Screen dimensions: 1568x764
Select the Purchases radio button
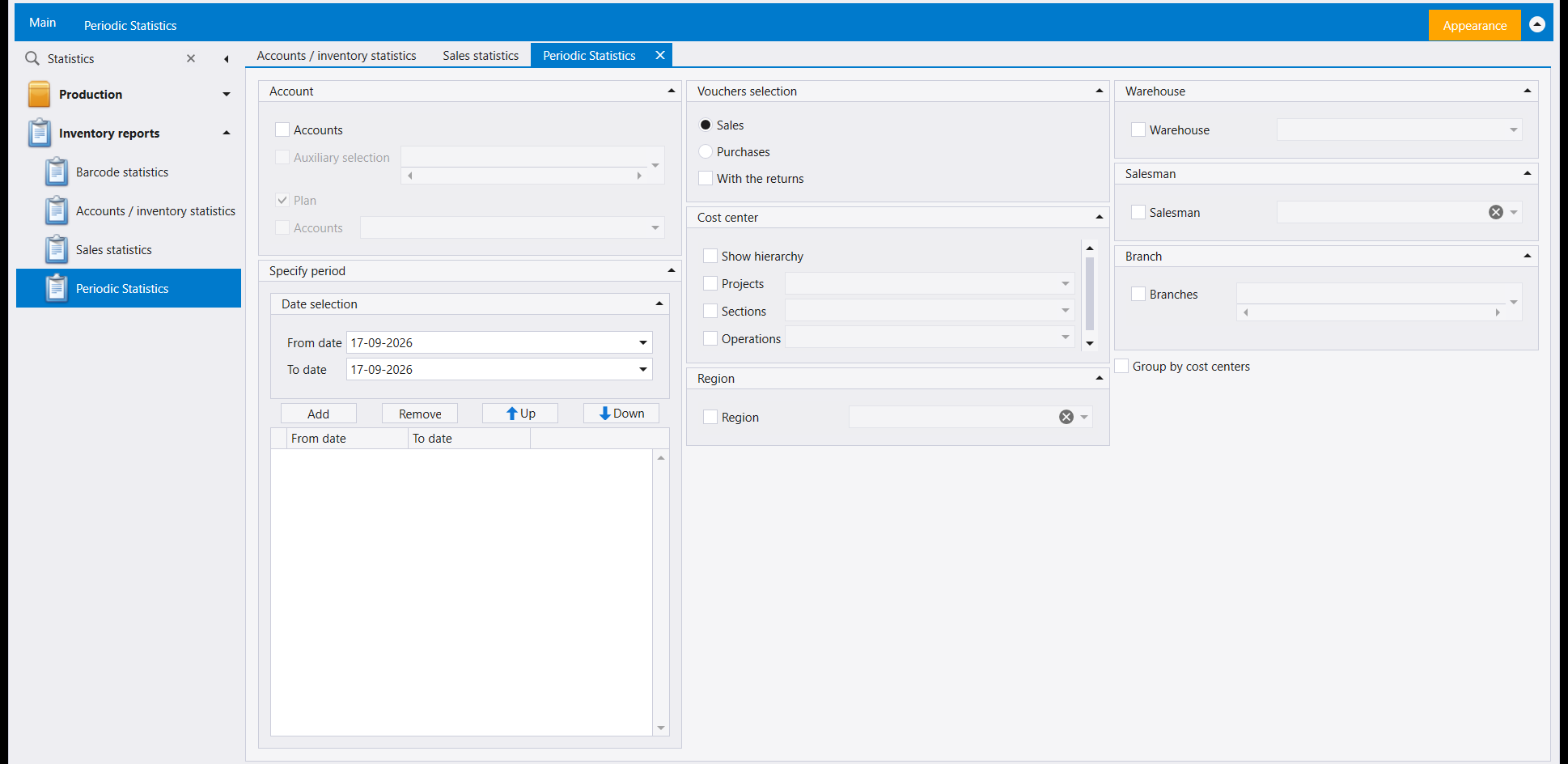point(706,151)
